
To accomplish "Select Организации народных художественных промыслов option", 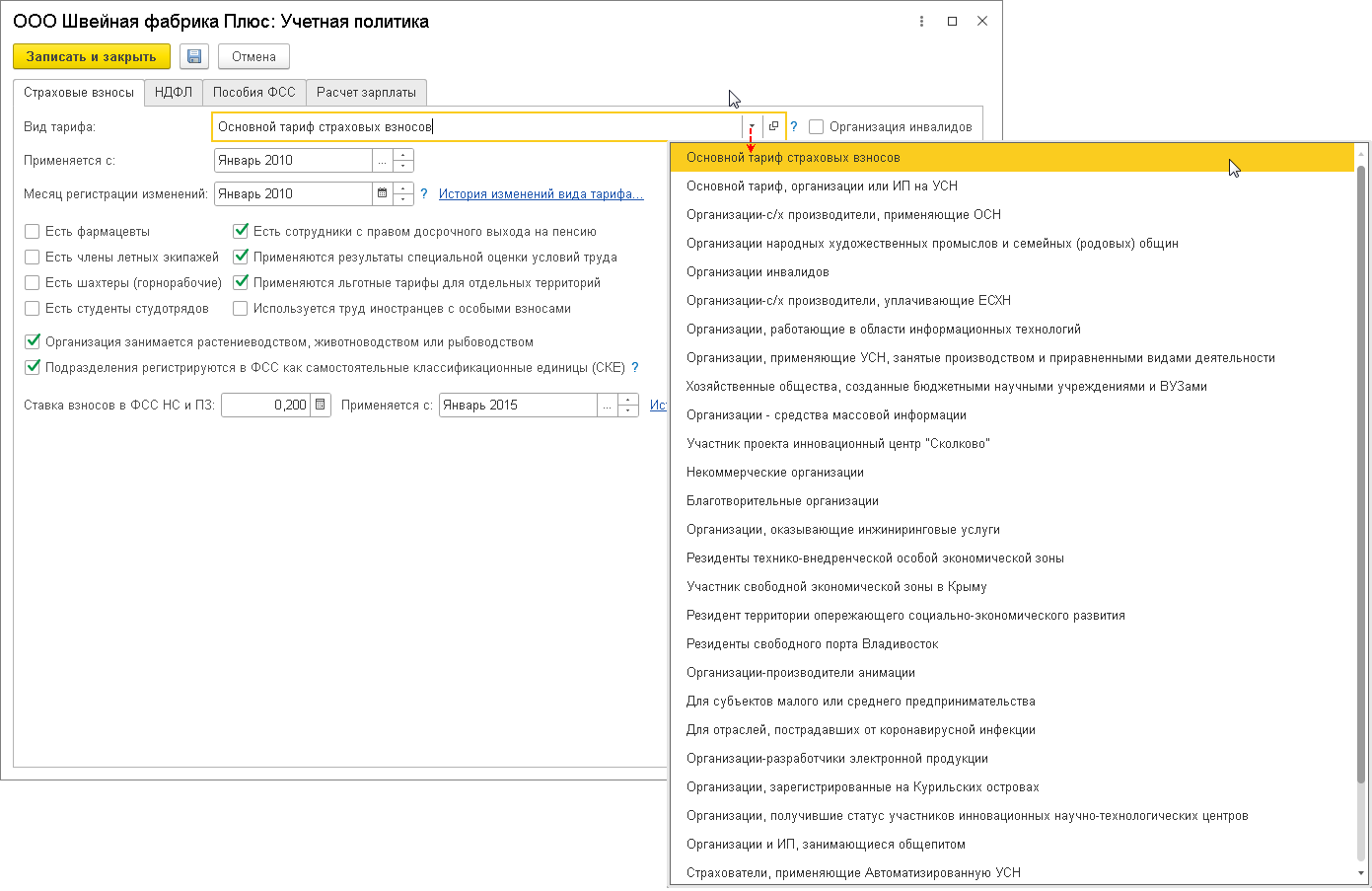I will [1012, 243].
